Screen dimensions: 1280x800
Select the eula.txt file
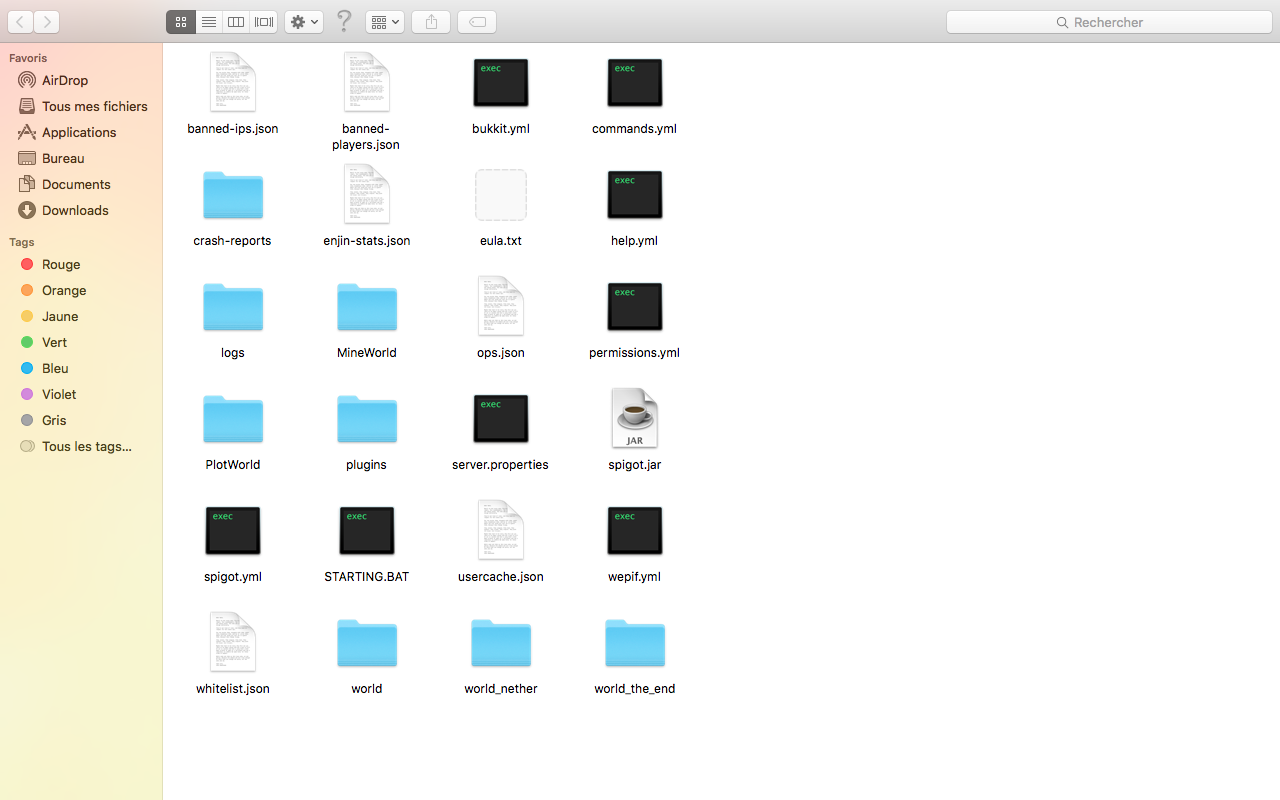coord(500,195)
